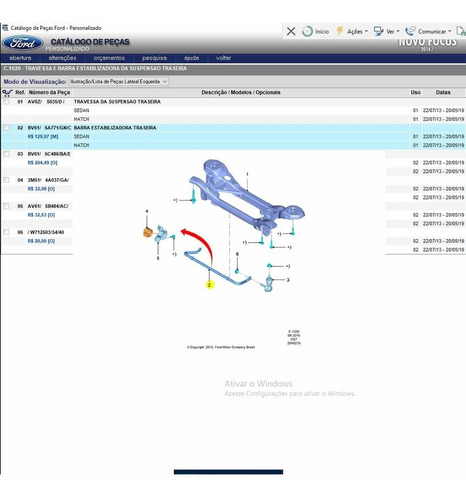Select the stabilizer link part number 3
The width and height of the screenshot is (466, 500).
[269, 283]
